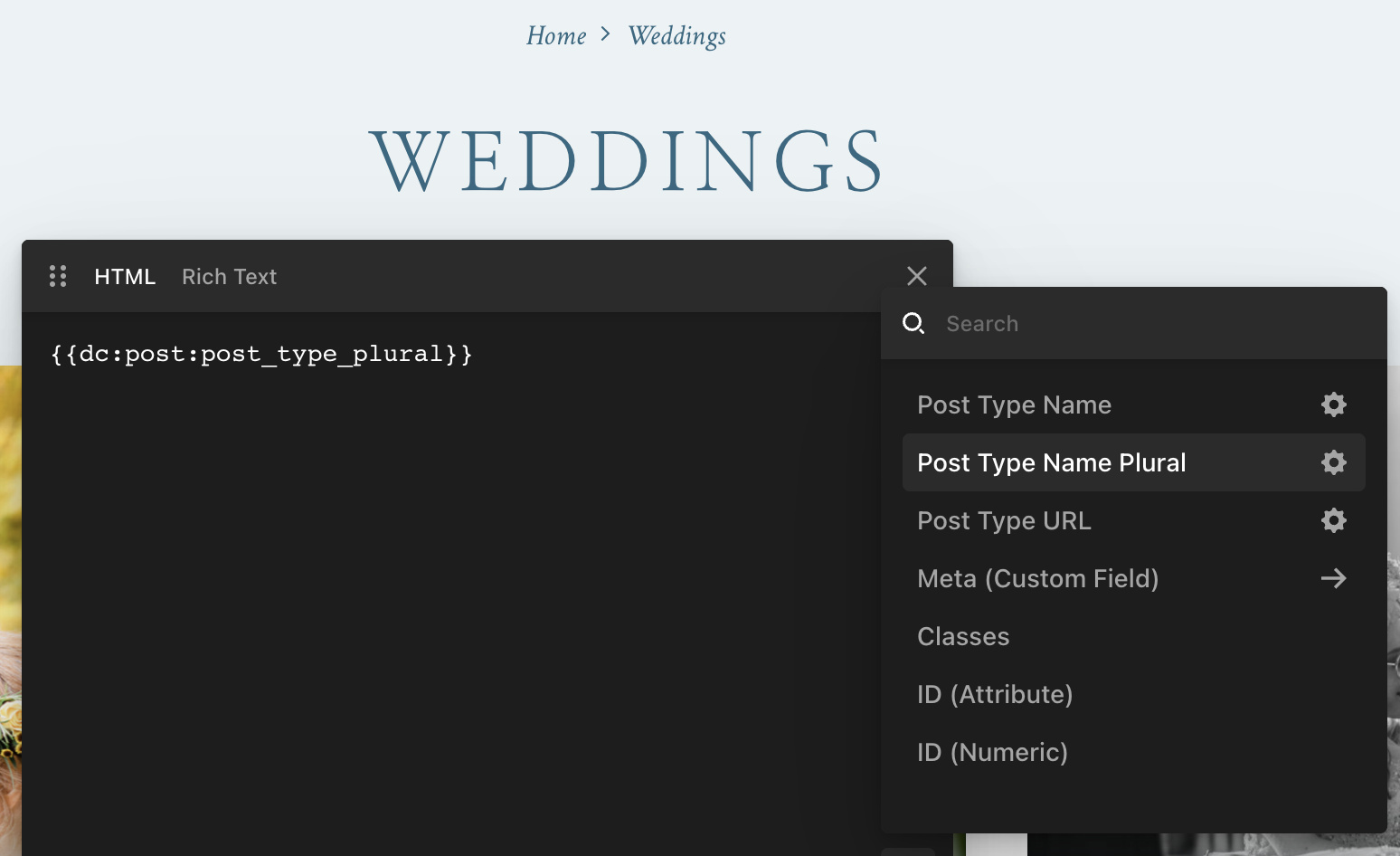Expand Meta (Custom Field) arrow
The height and width of the screenshot is (856, 1400).
point(1333,578)
